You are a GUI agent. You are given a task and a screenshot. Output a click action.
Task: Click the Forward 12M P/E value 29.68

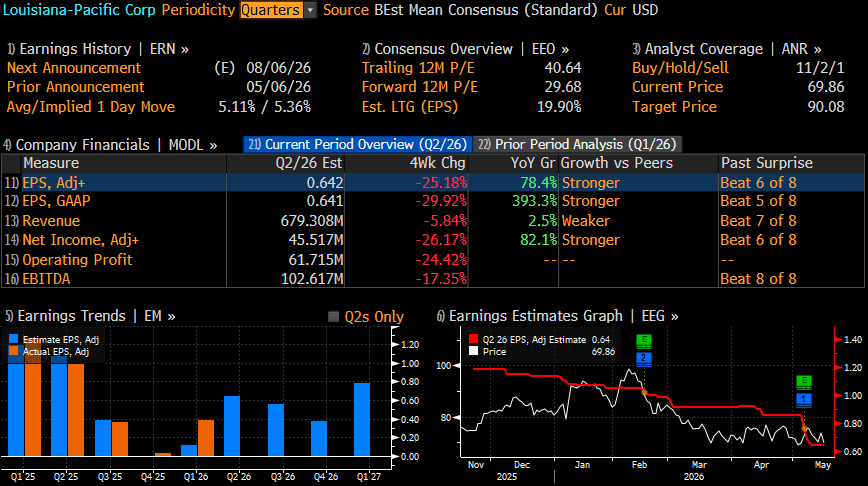click(563, 87)
